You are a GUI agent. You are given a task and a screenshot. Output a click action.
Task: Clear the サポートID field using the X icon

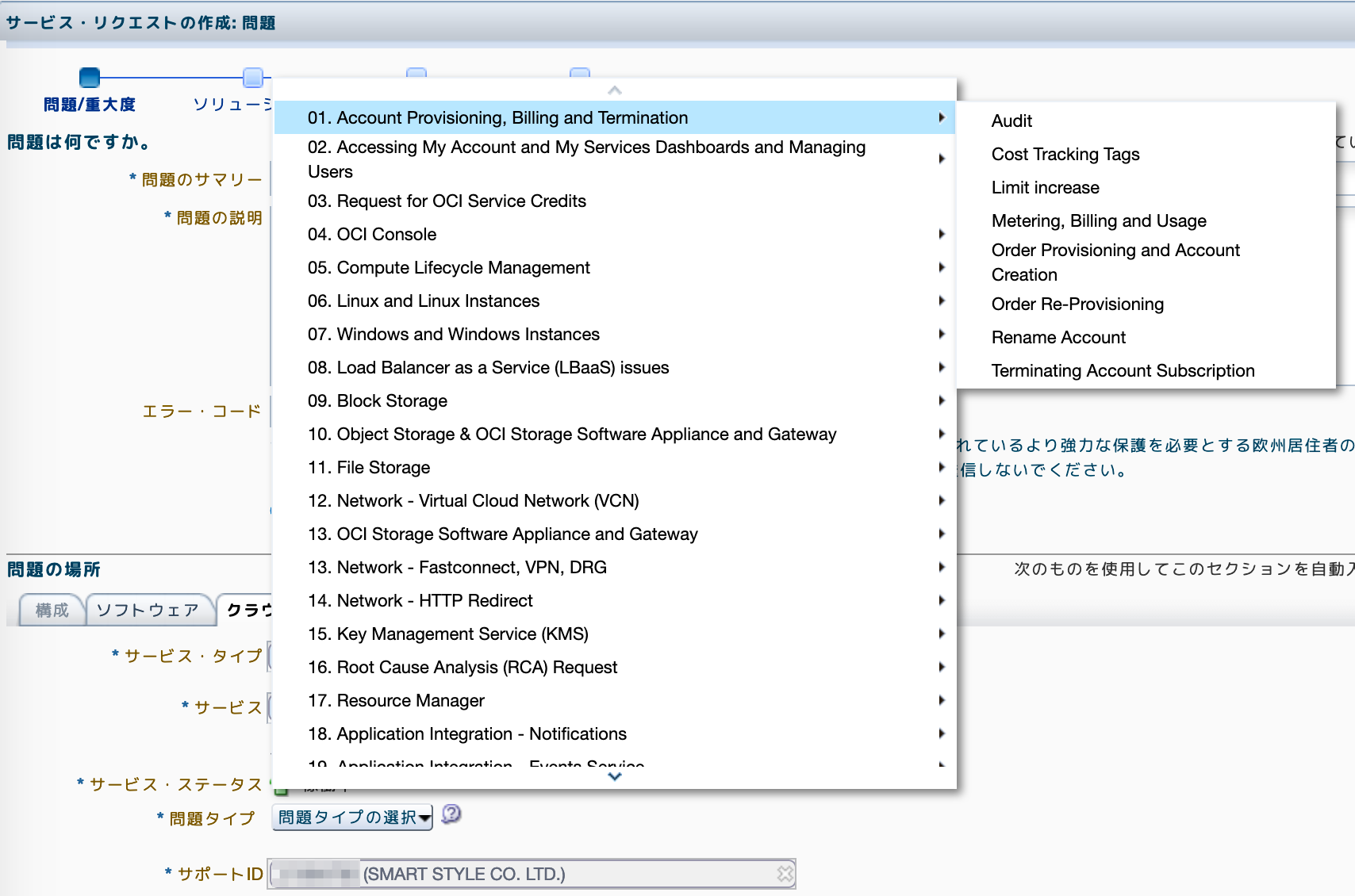(785, 874)
